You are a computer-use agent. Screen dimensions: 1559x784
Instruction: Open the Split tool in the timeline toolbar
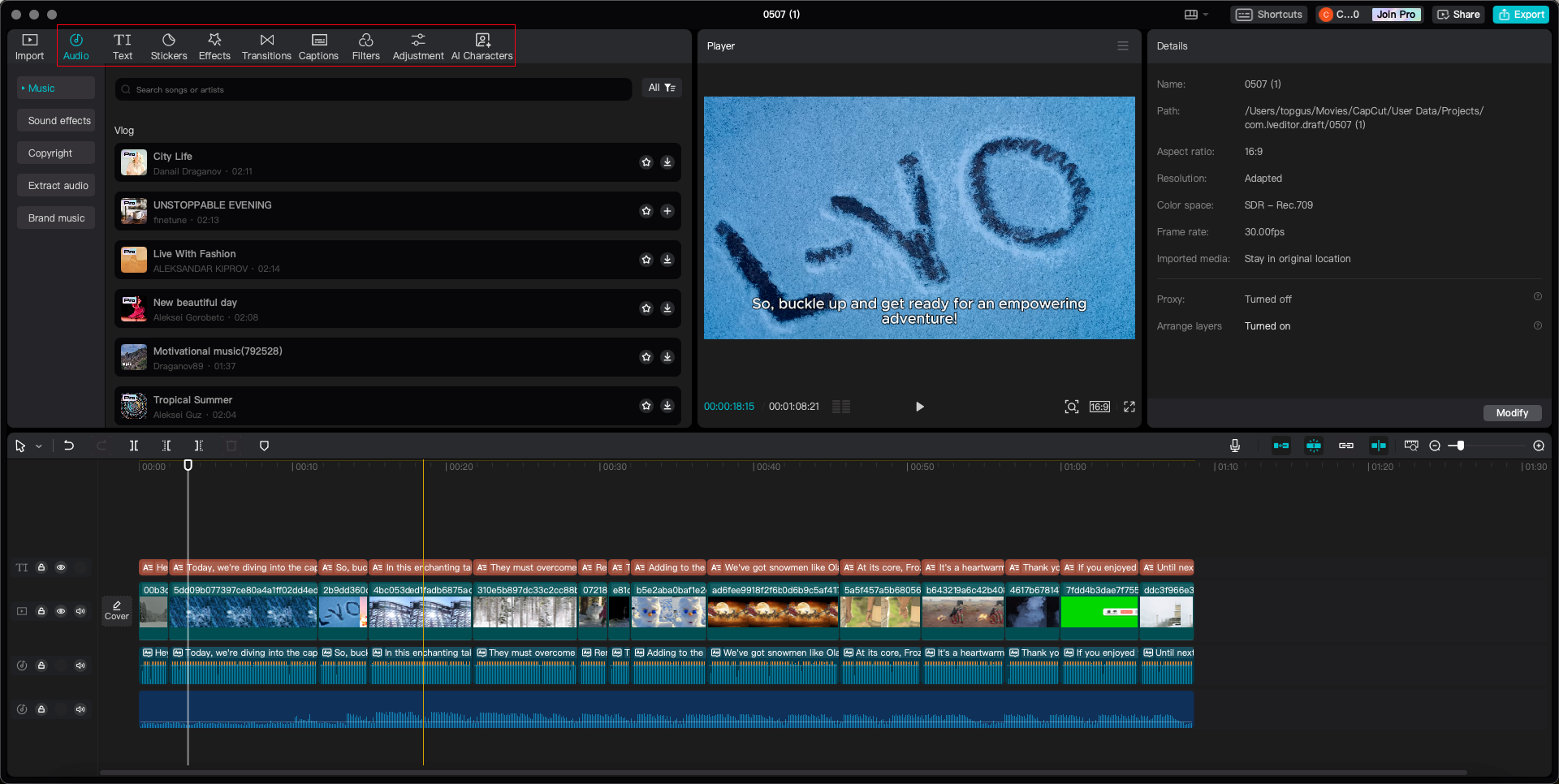pos(134,446)
